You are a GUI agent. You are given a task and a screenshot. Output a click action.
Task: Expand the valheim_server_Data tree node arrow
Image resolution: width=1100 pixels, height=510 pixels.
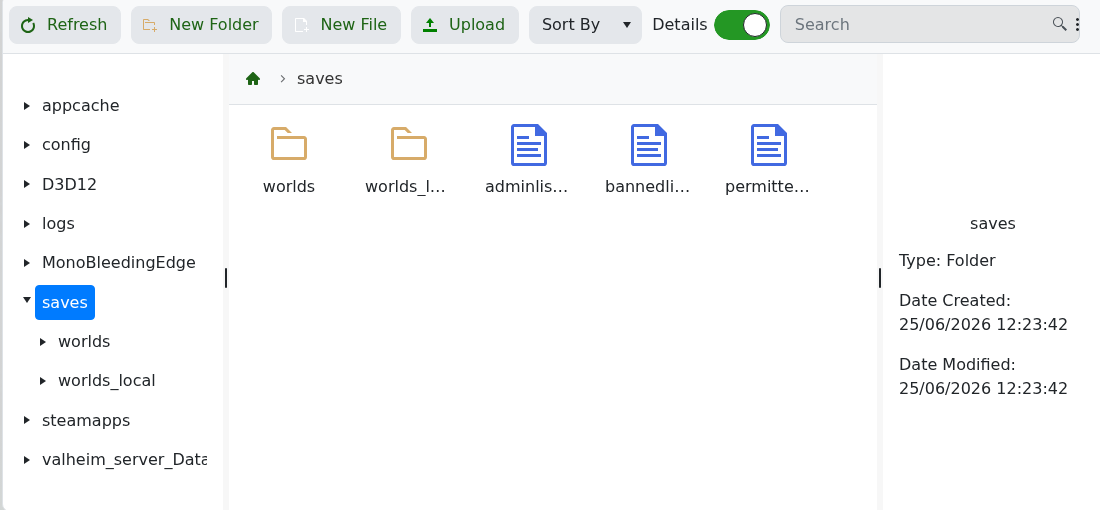point(27,460)
